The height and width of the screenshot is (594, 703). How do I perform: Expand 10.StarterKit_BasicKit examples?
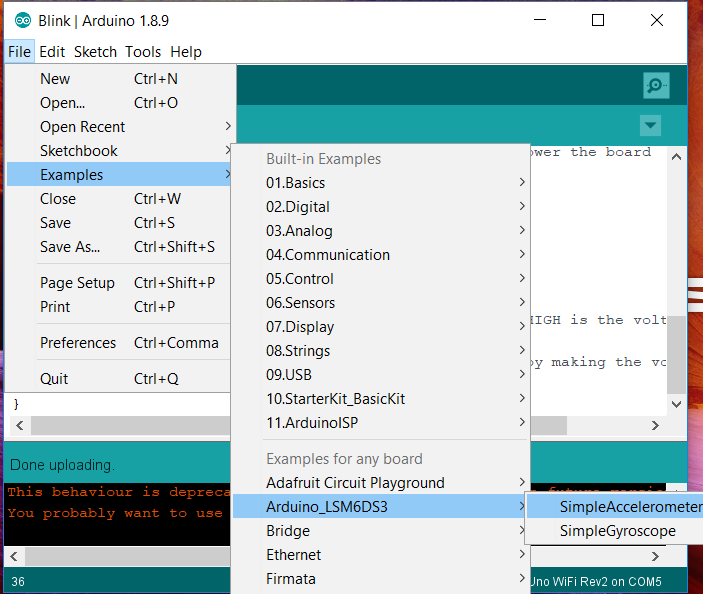click(381, 399)
